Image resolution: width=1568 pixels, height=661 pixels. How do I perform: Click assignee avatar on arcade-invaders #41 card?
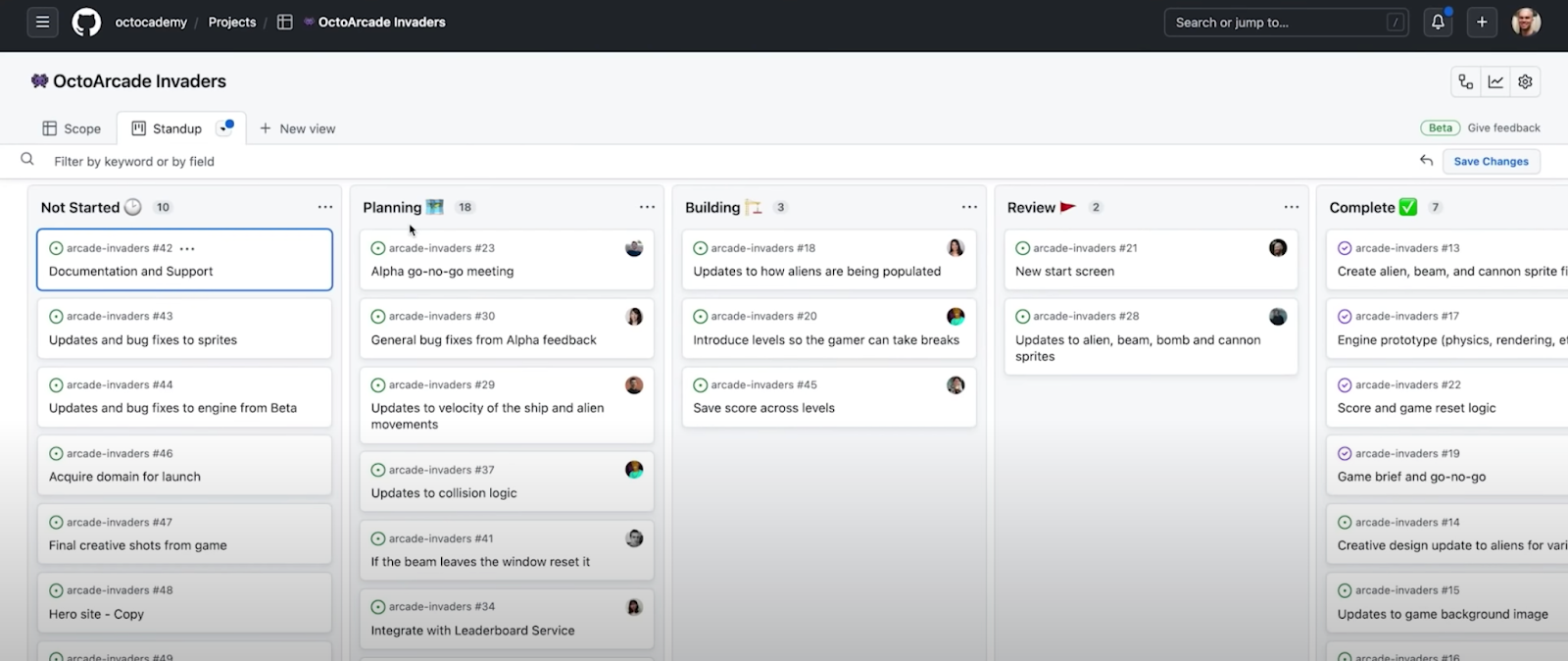point(634,538)
